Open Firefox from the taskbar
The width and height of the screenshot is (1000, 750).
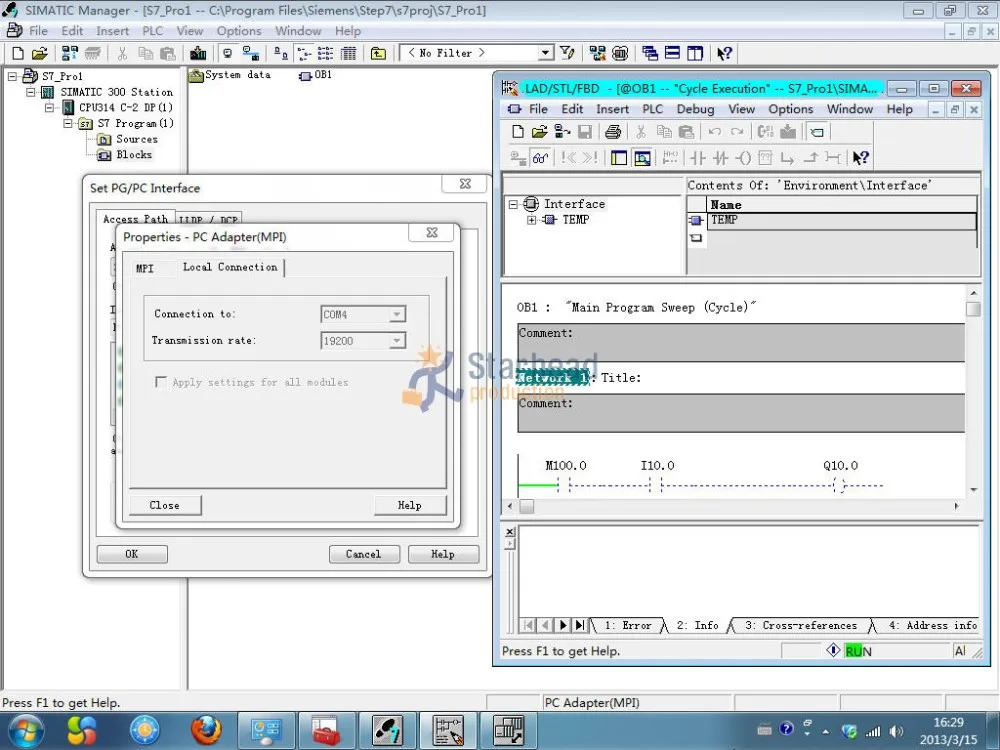click(206, 730)
